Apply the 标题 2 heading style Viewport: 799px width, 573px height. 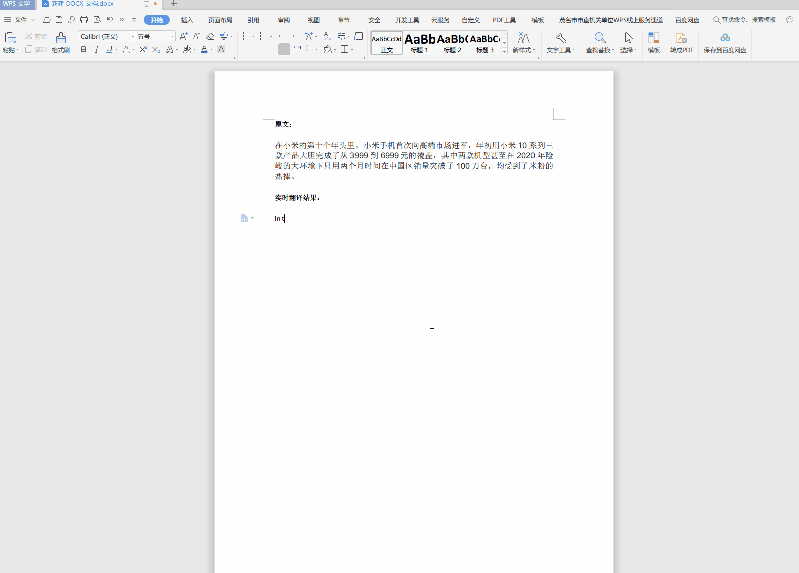452,43
